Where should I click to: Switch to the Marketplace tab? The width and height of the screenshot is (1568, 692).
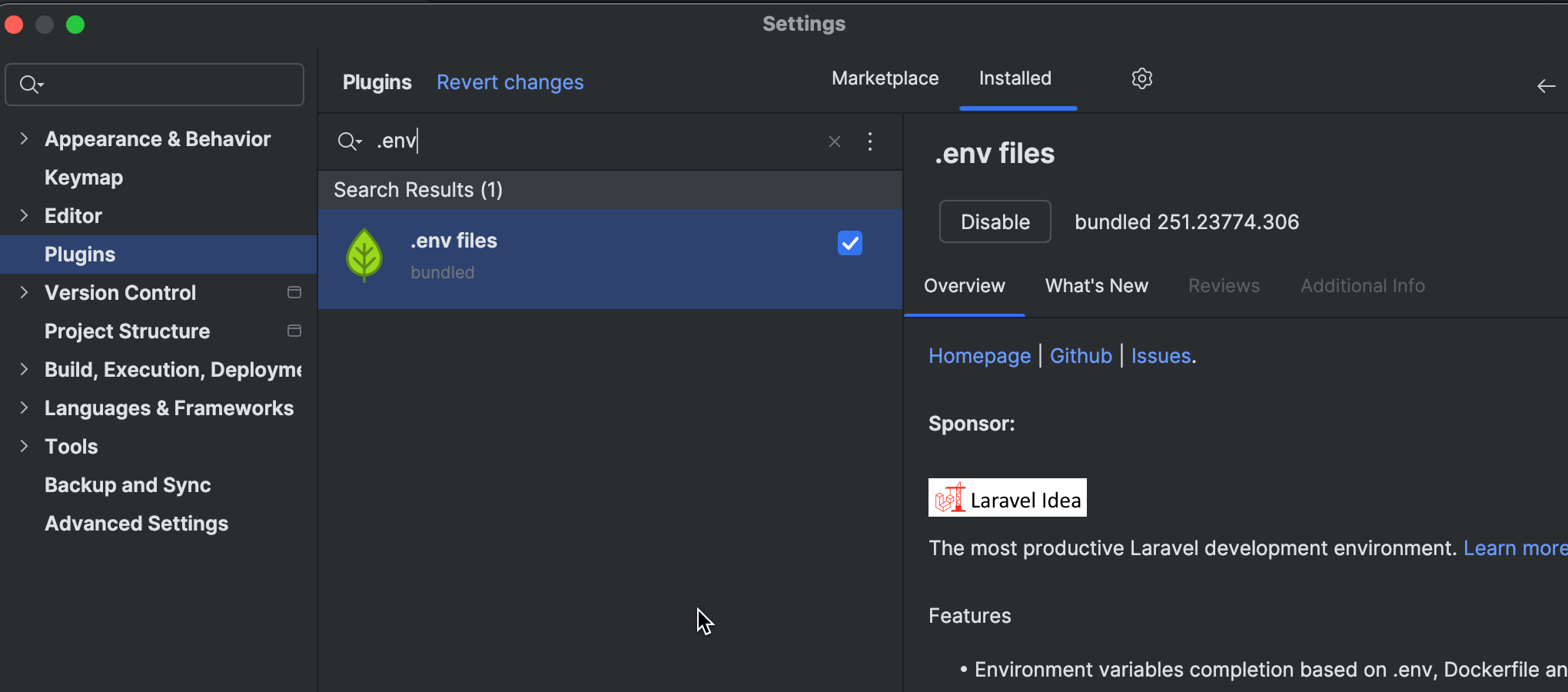885,78
